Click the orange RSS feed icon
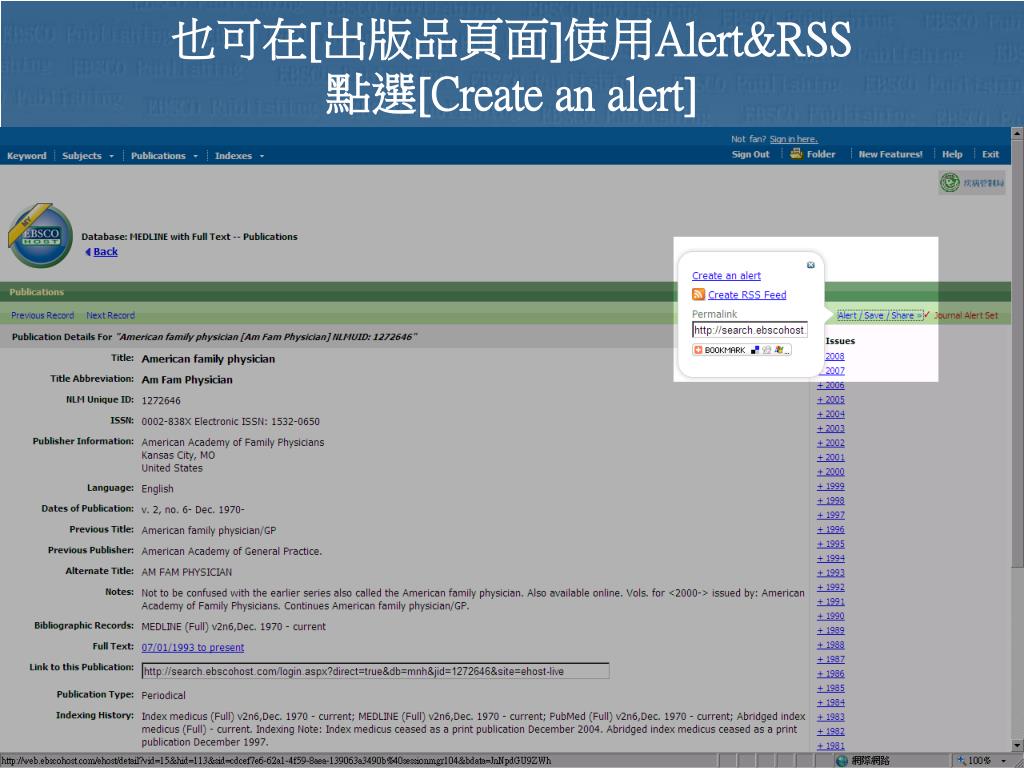Image resolution: width=1024 pixels, height=768 pixels. tap(698, 295)
